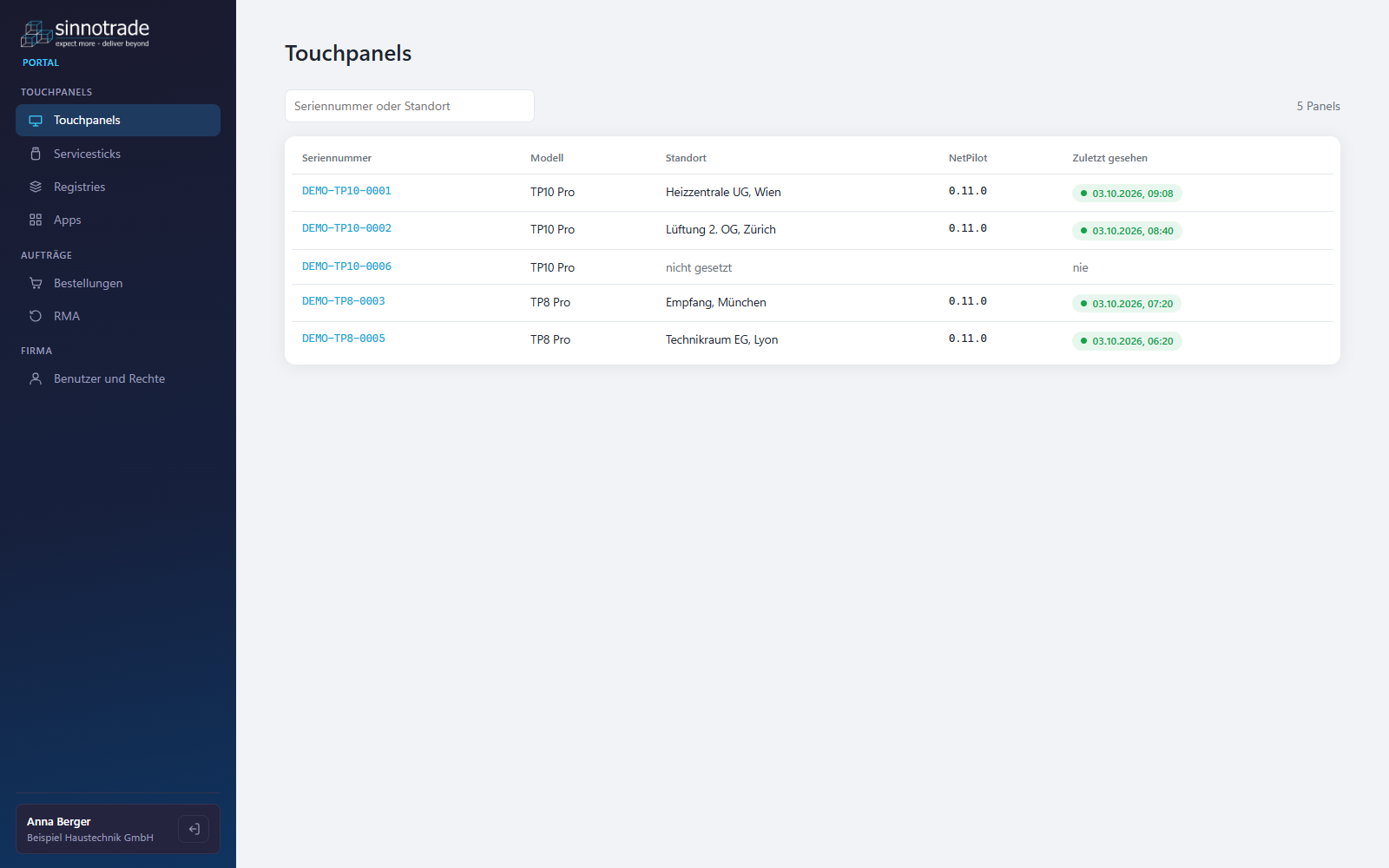Click the sinnotrade logo
The height and width of the screenshot is (868, 1389).
(x=85, y=34)
